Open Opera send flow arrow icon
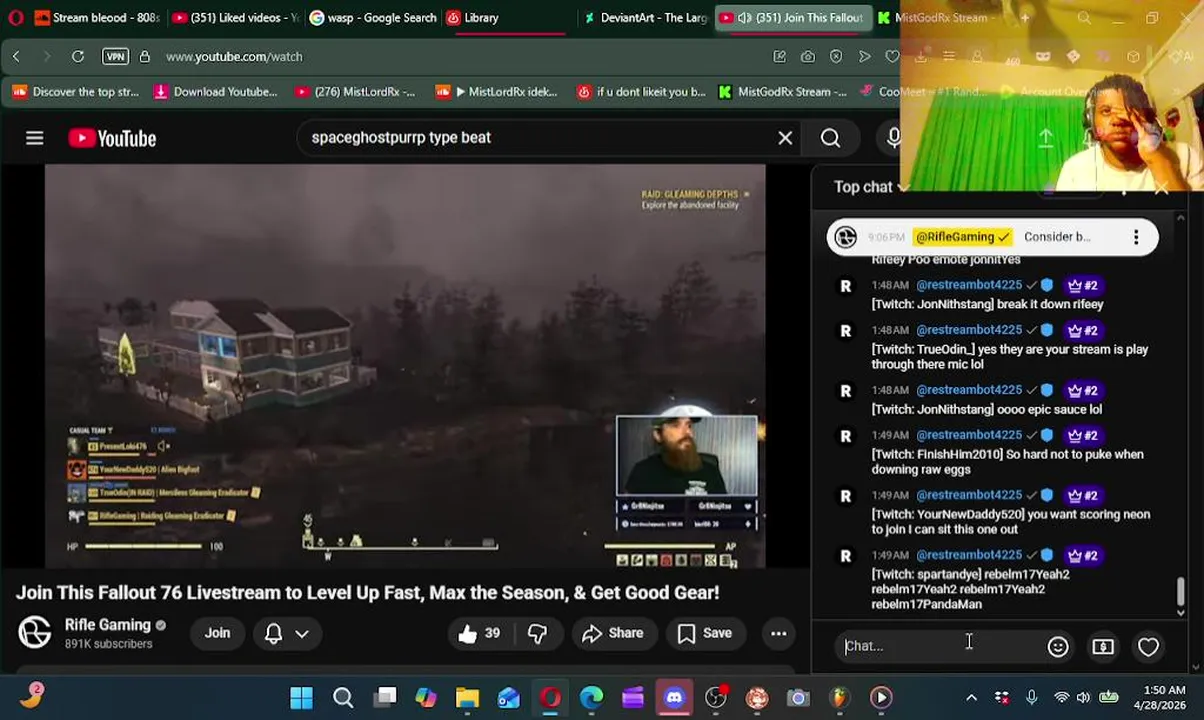 click(x=864, y=57)
